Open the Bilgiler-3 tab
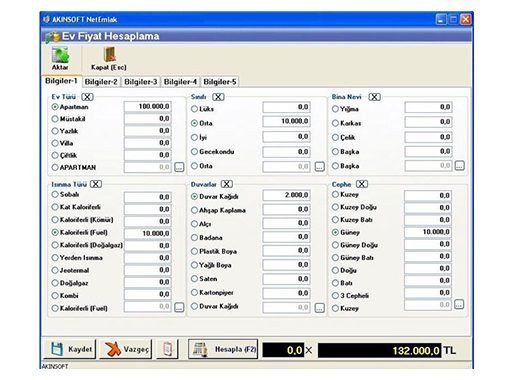Viewport: 510px width, 380px height. [x=140, y=82]
